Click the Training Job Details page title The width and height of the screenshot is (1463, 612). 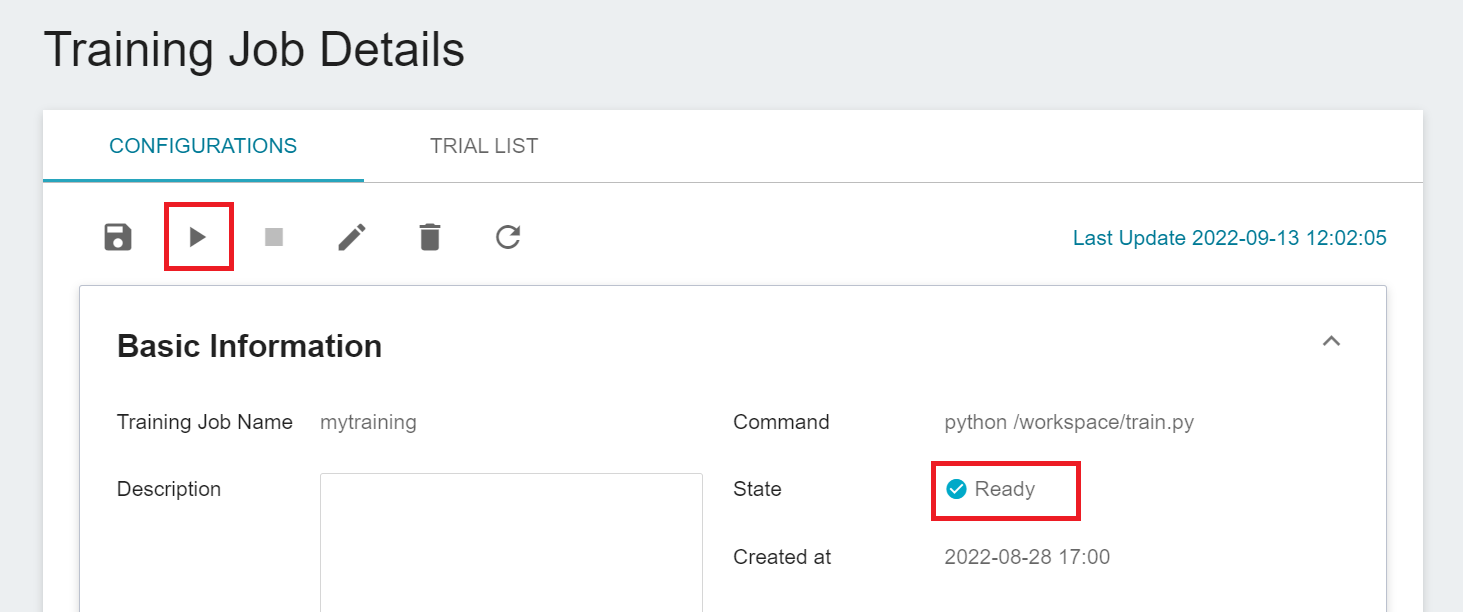click(254, 49)
